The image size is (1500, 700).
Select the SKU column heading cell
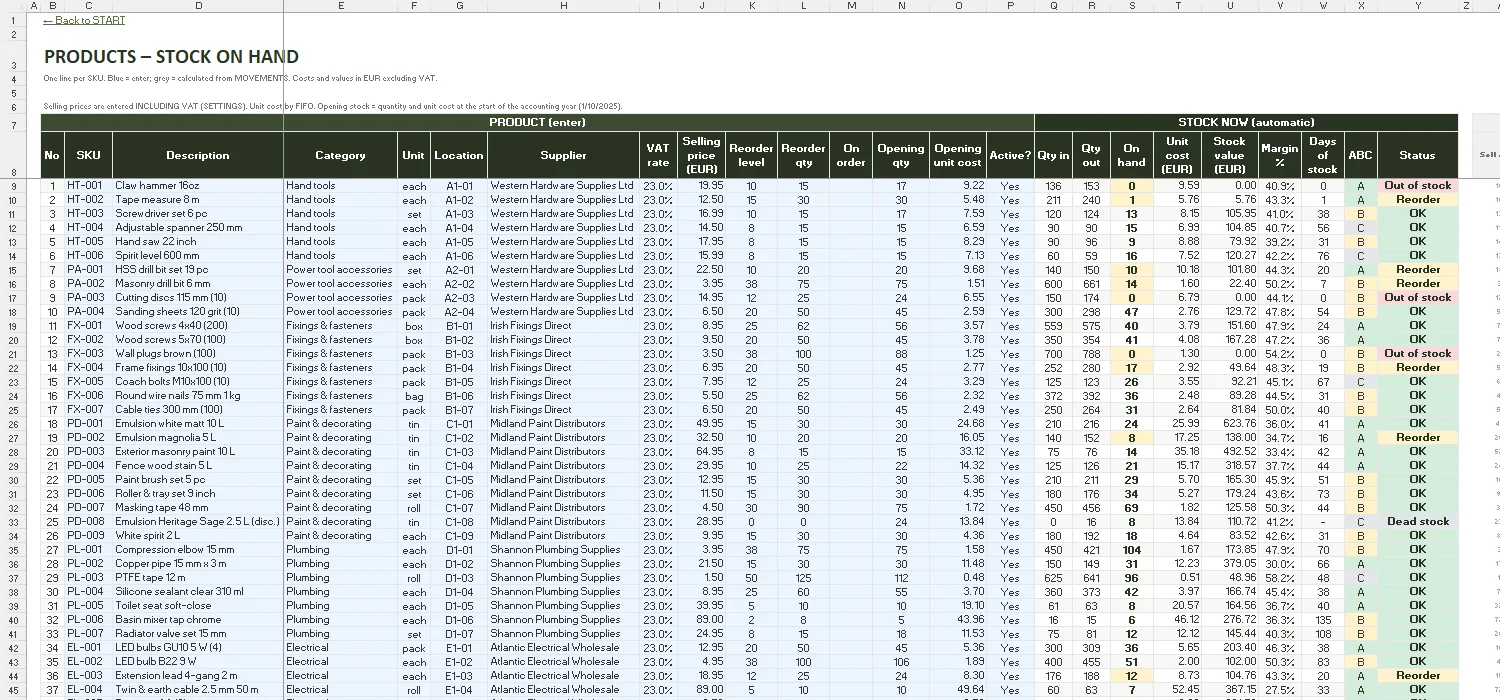pos(88,155)
